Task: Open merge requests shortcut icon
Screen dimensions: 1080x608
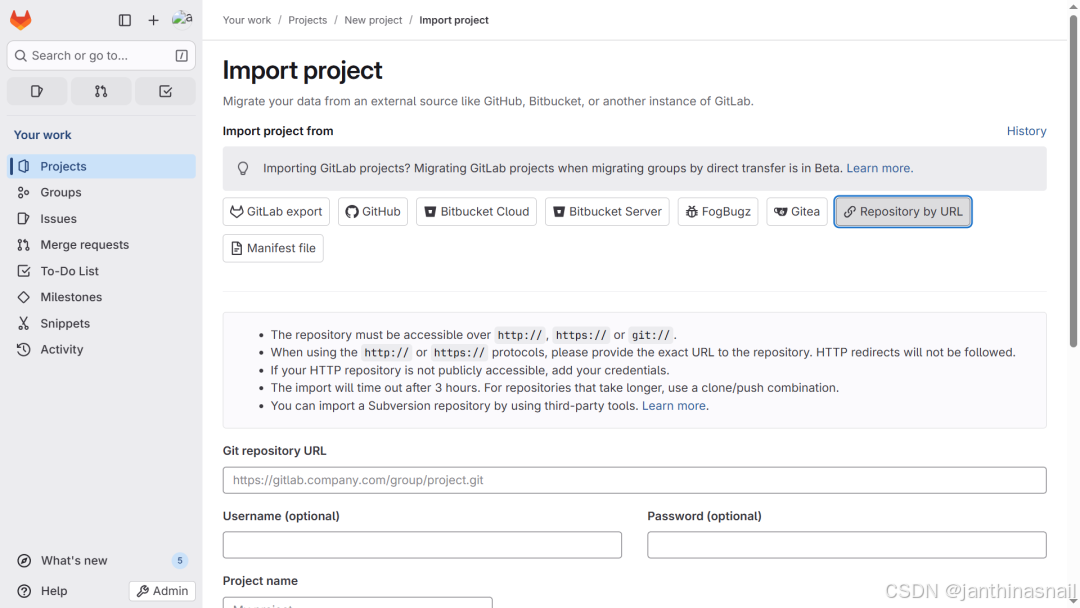Action: pyautogui.click(x=101, y=91)
